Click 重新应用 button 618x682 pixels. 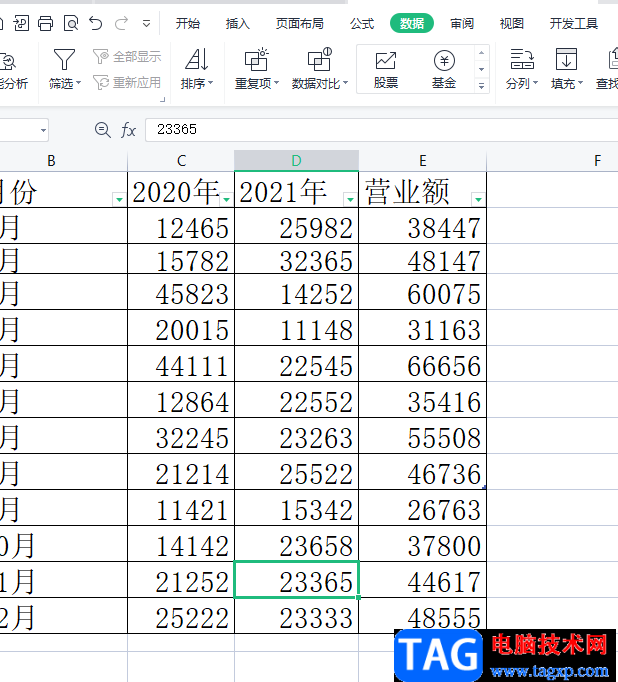(127, 82)
